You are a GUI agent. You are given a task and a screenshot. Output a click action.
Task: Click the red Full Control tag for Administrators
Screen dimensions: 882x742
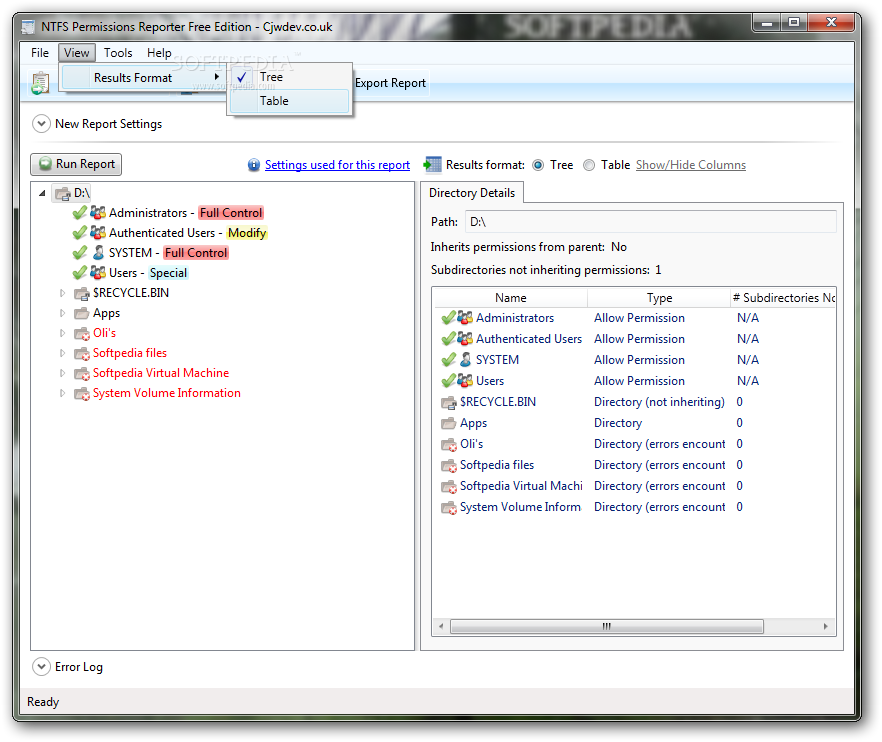[x=231, y=213]
